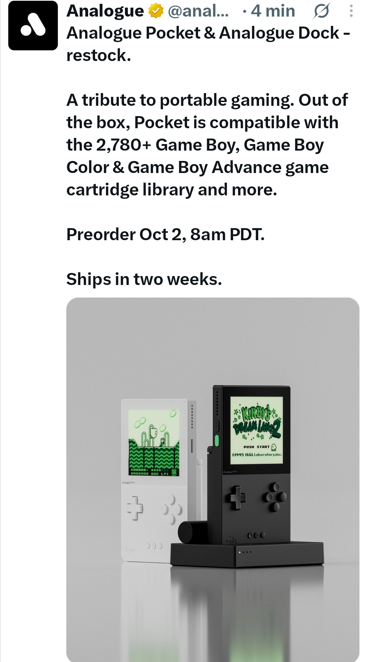This screenshot has height=662, width=369.
Task: Open the Analogue profile avatar
Action: (33, 25)
